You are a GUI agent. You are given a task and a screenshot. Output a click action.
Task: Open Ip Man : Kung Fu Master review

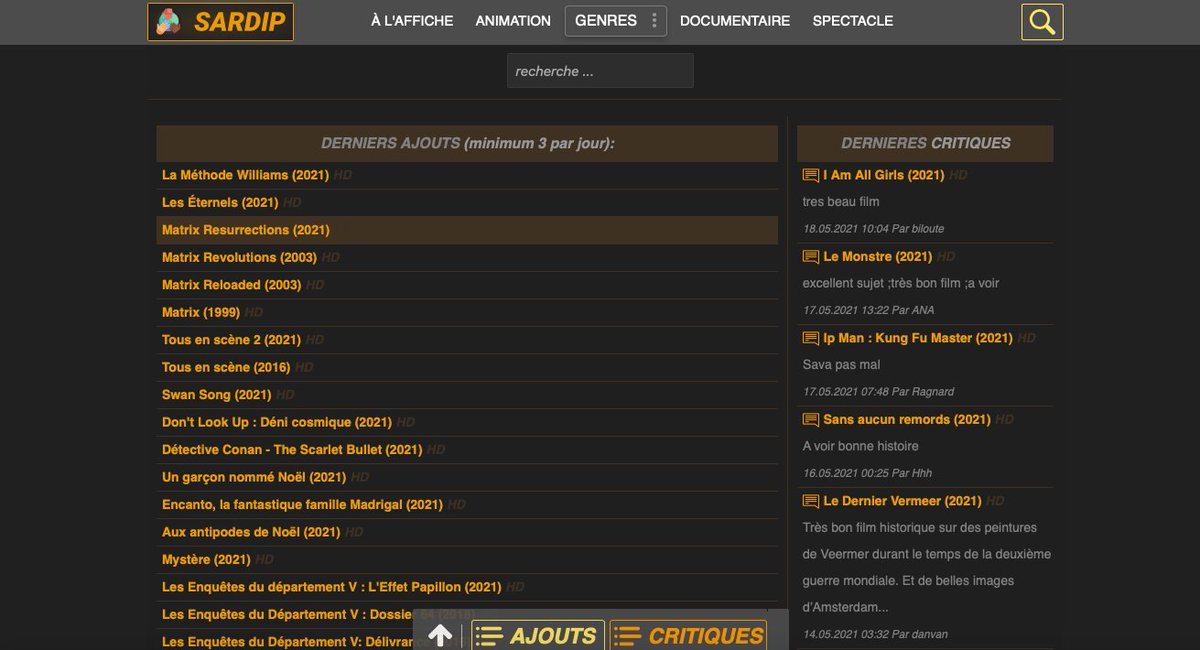[x=918, y=338]
